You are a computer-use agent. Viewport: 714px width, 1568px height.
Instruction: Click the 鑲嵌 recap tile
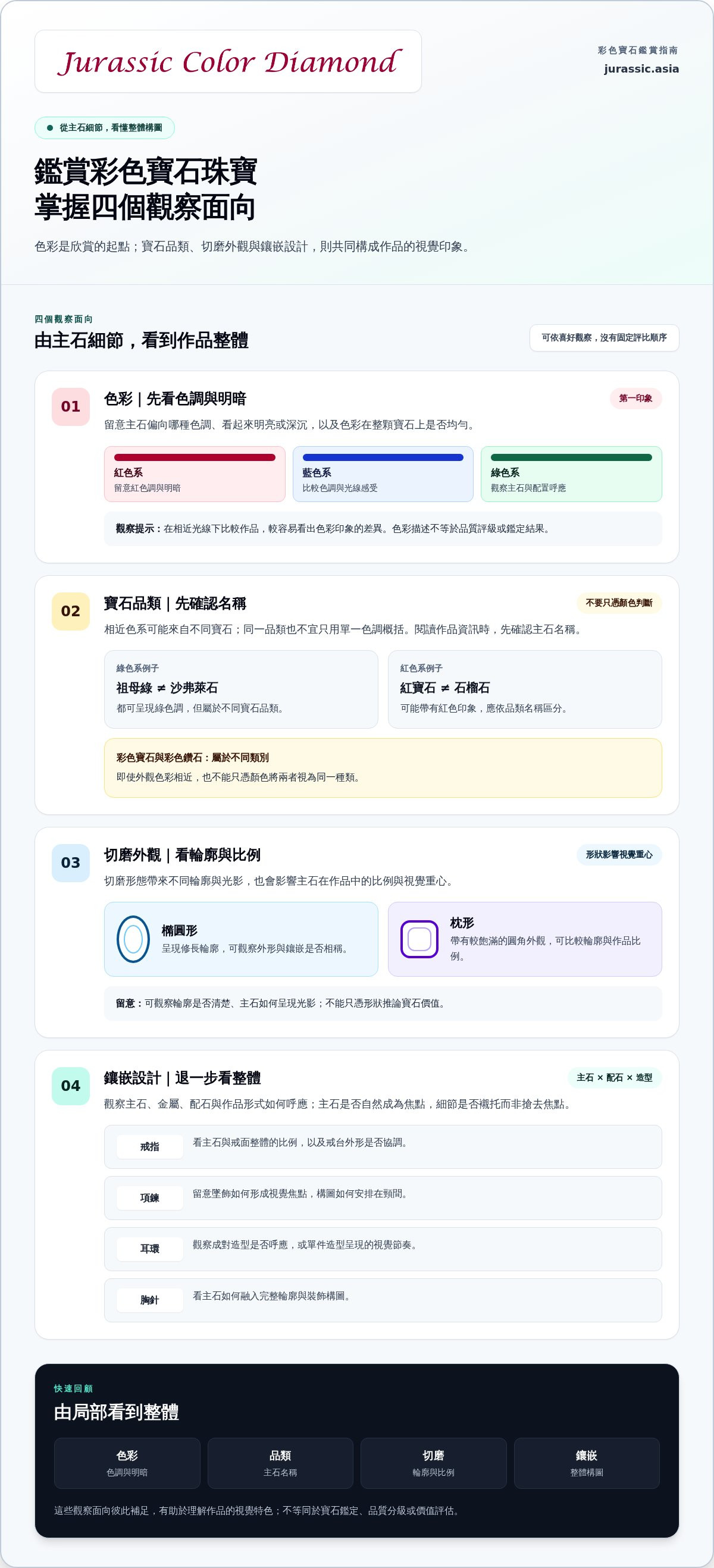[x=587, y=1463]
